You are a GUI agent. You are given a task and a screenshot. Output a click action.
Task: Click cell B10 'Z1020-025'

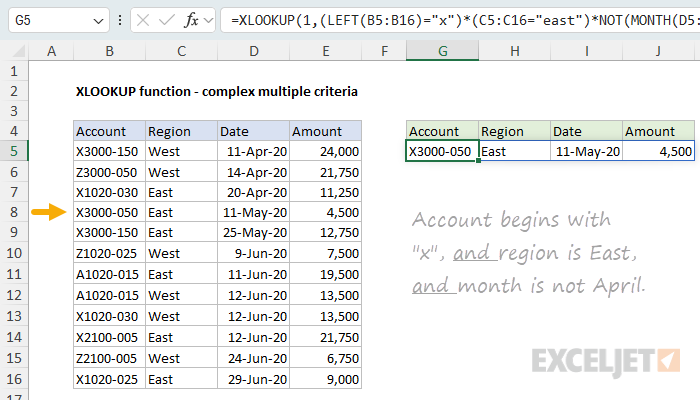[109, 253]
